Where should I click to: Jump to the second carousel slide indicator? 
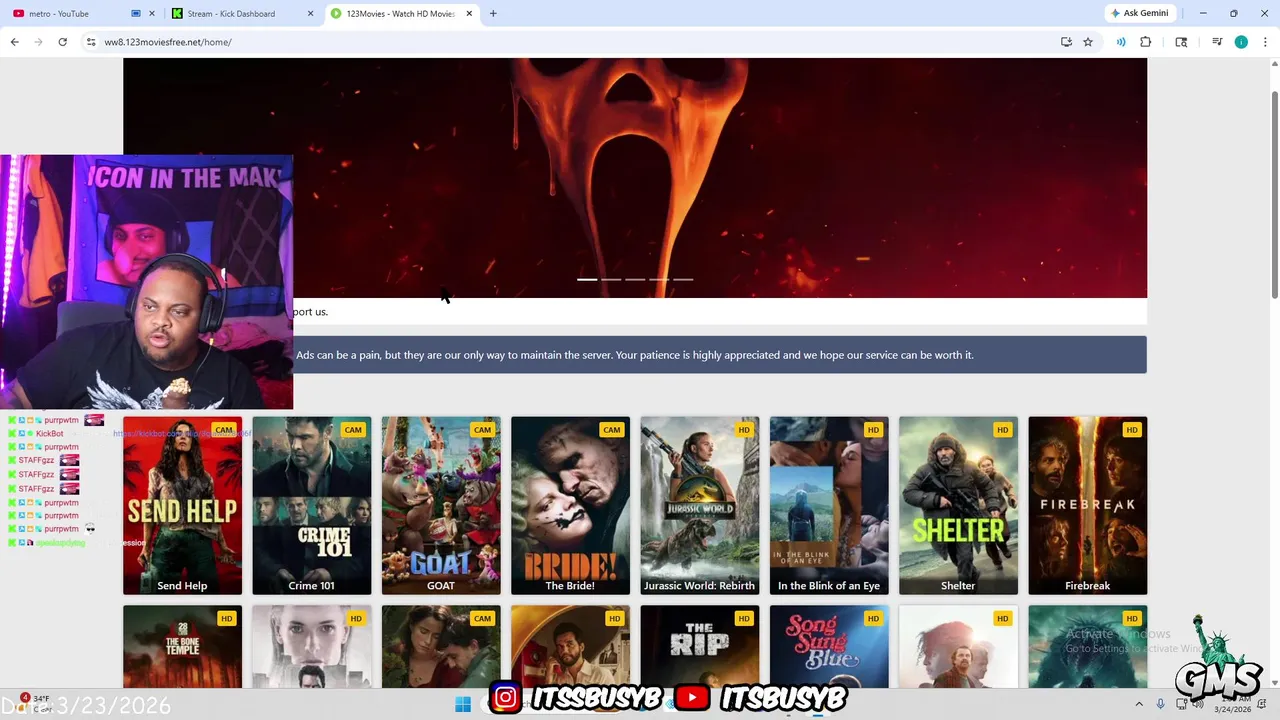[611, 280]
